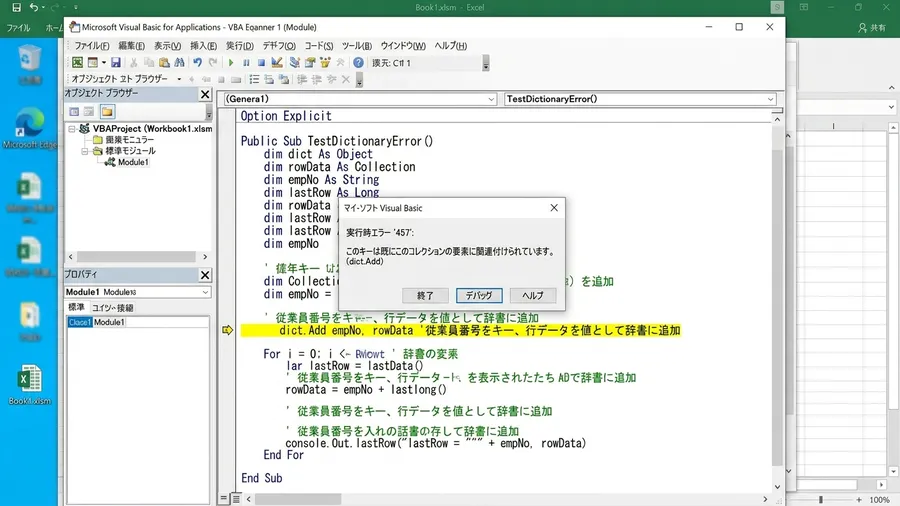
Task: Click the End Sub line in the code
Action: tap(262, 478)
